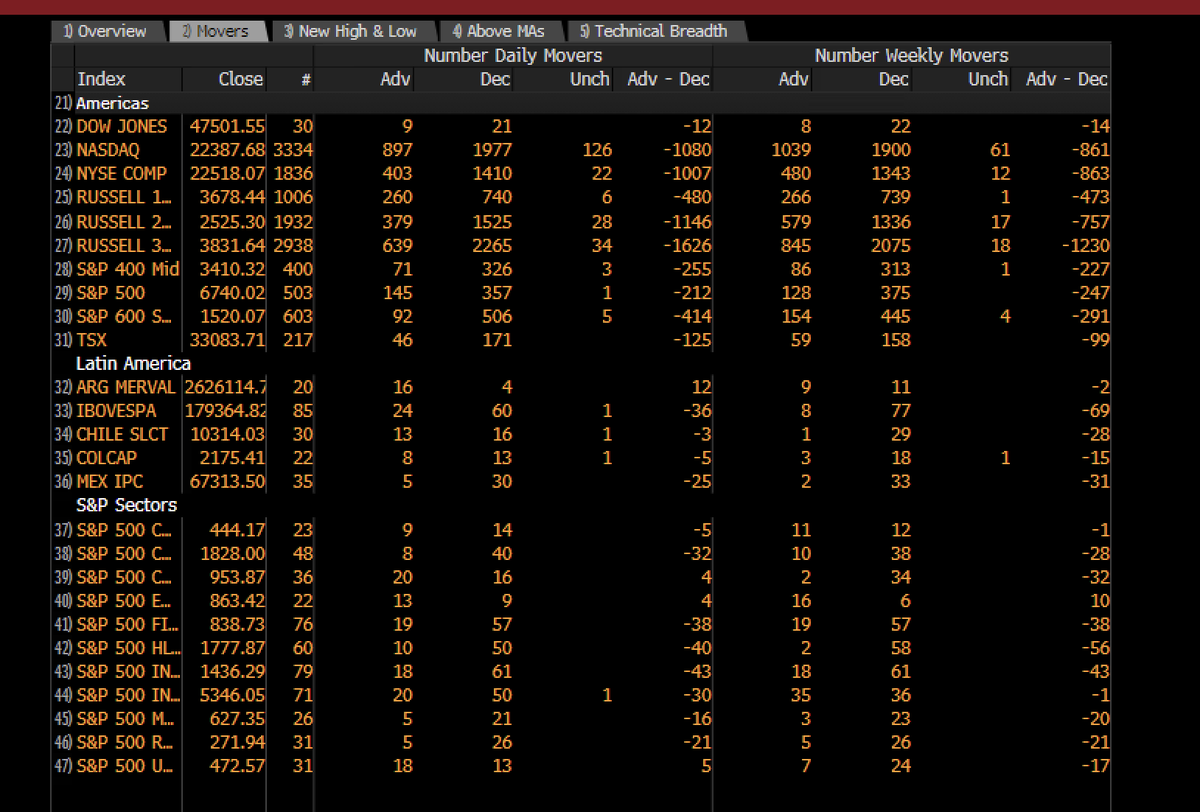
Task: Click S&P 500 close value 6740.02
Action: click(233, 293)
